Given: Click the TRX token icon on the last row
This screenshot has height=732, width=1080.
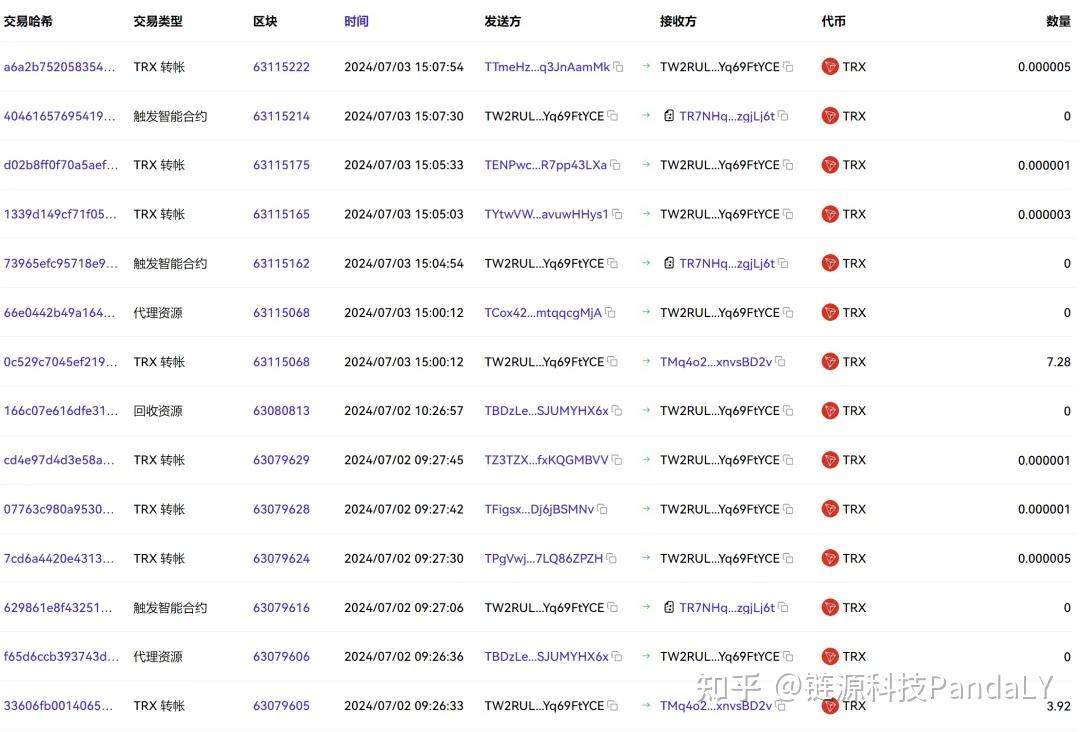Looking at the screenshot, I should pyautogui.click(x=829, y=705).
